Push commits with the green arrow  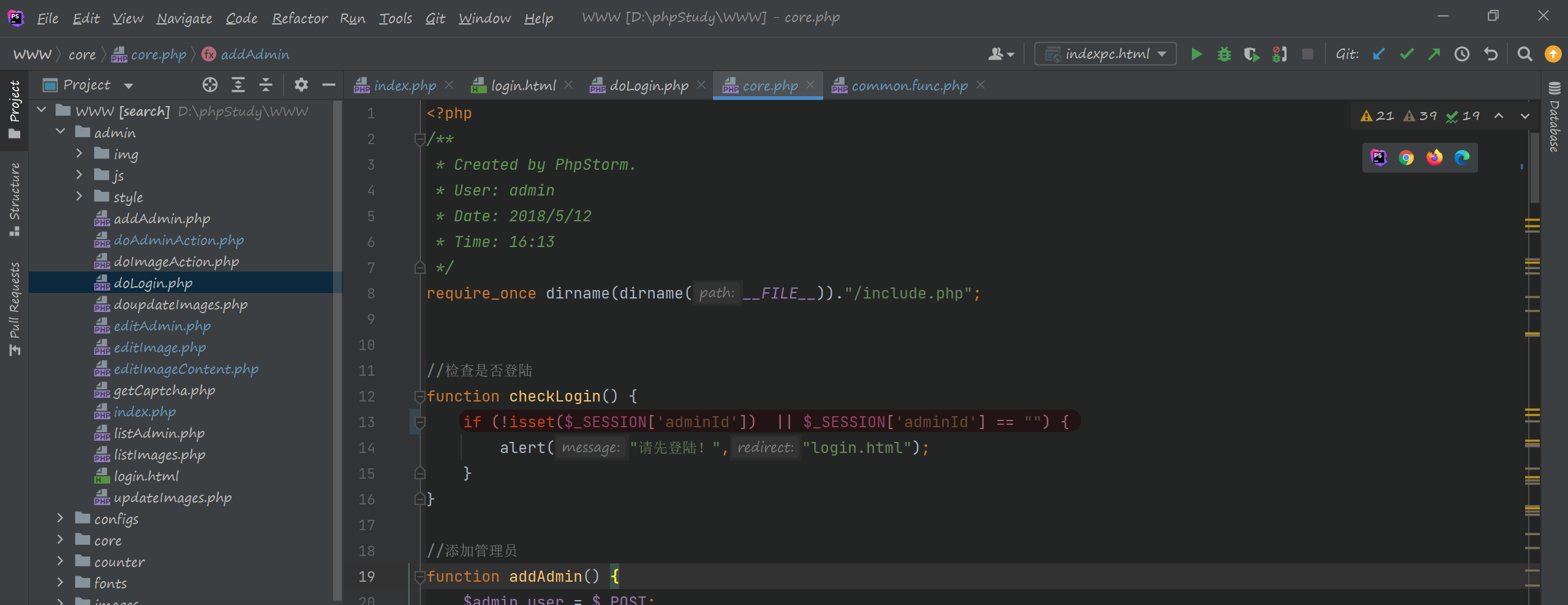tap(1434, 54)
